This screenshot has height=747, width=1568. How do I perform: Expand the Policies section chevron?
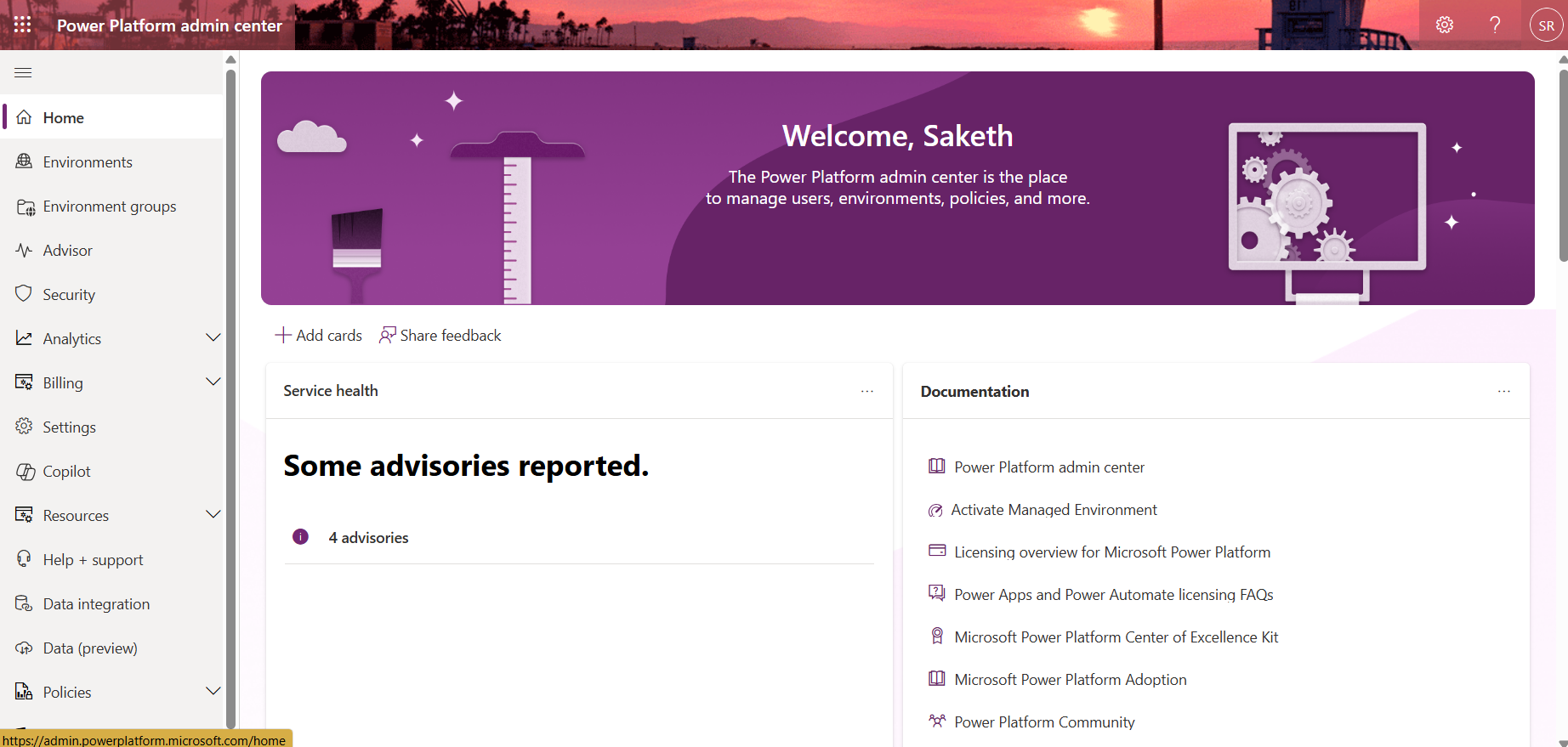pos(213,691)
